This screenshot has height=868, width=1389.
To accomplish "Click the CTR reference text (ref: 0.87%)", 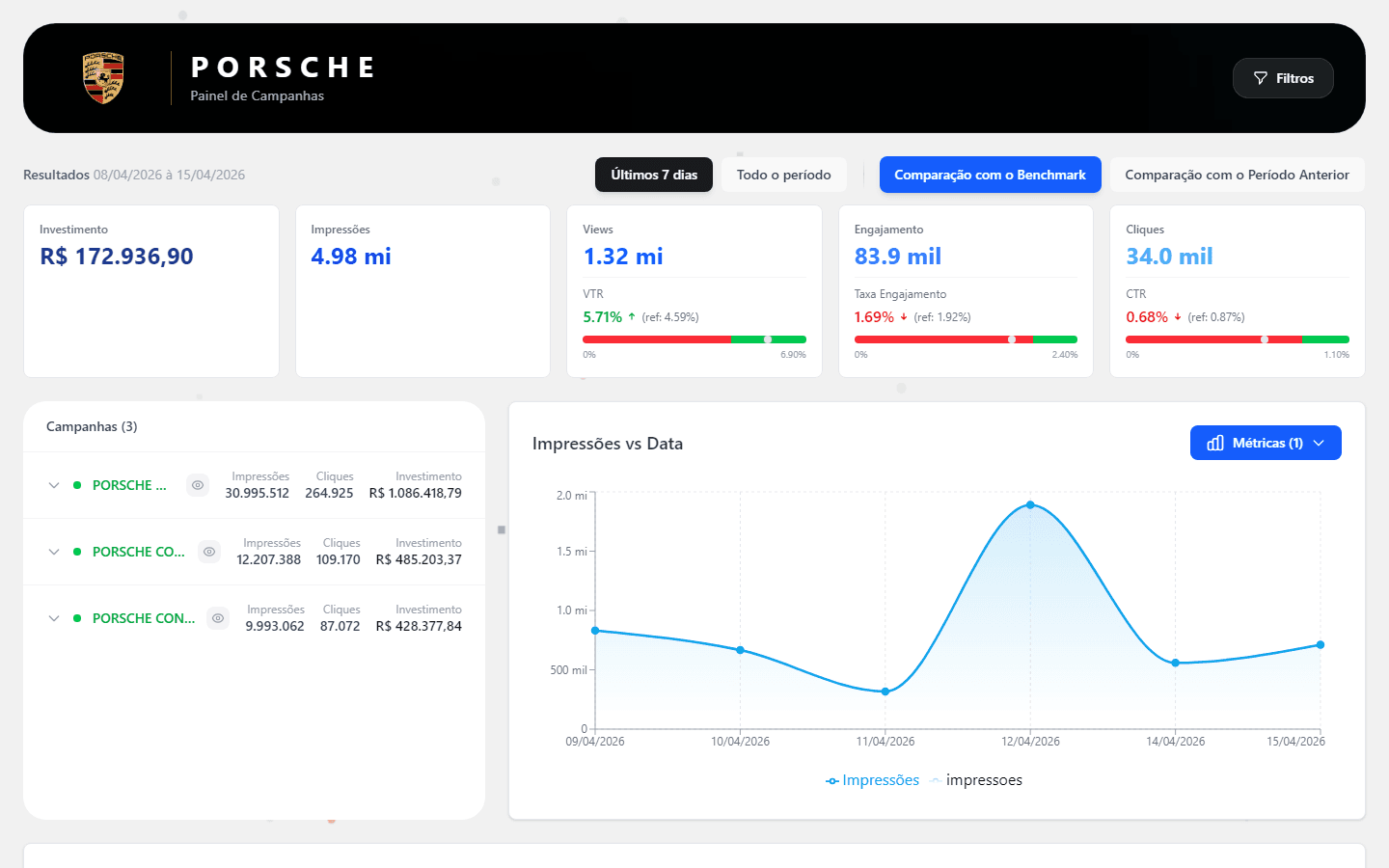I will [x=1216, y=317].
